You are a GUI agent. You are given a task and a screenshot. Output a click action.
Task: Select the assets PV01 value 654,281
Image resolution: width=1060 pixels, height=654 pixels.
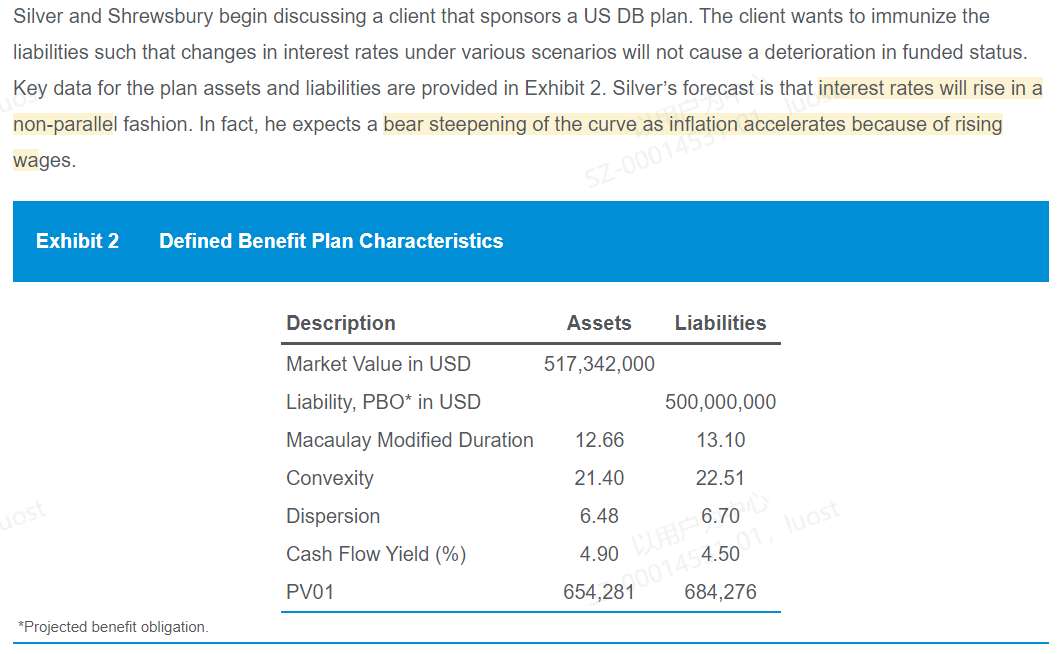pos(599,592)
